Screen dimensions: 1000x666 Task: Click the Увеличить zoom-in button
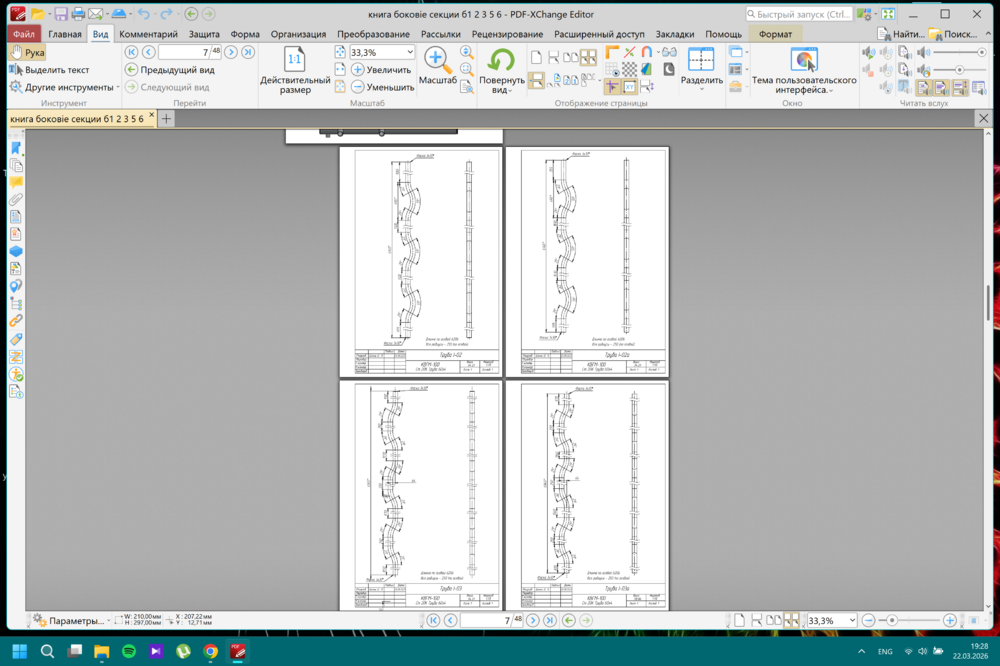(381, 70)
